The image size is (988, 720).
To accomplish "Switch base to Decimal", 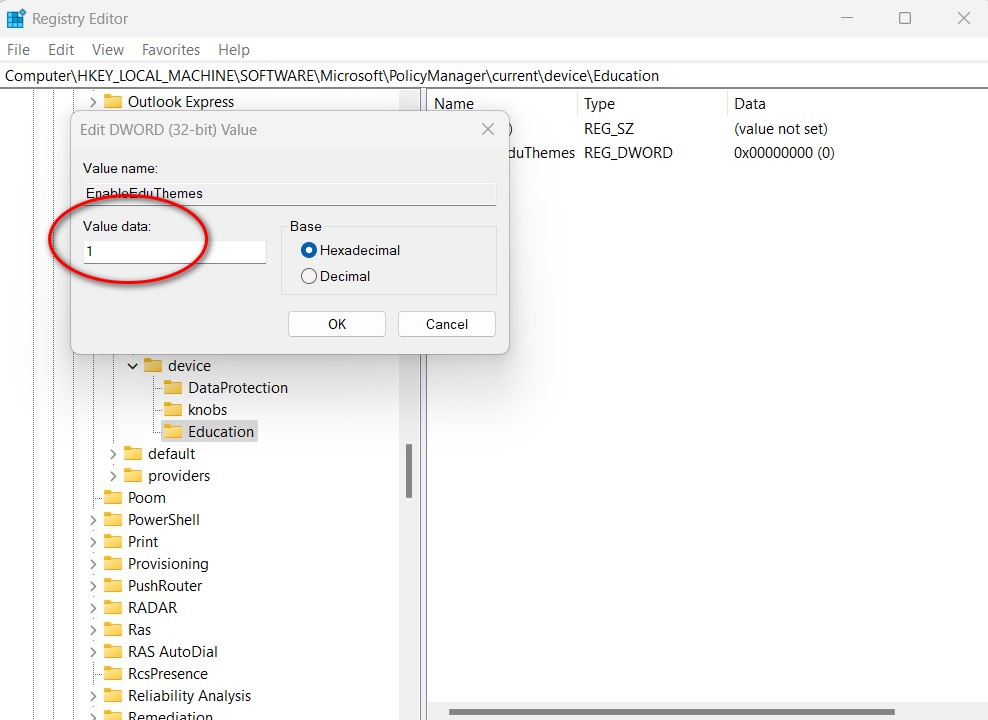I will click(x=309, y=276).
